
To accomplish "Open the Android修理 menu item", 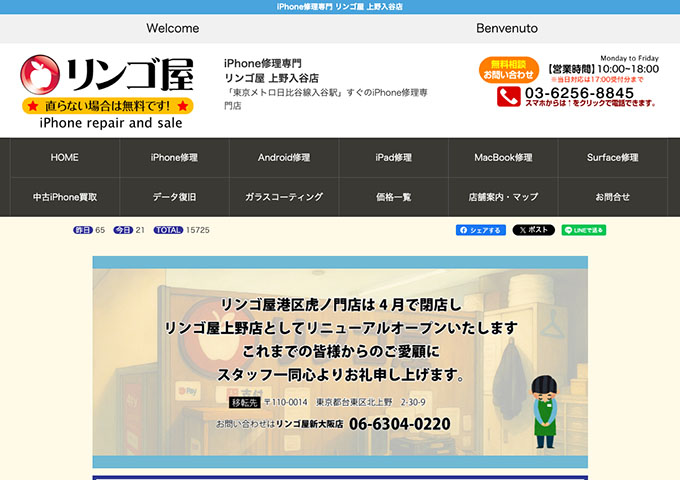I will coord(284,157).
